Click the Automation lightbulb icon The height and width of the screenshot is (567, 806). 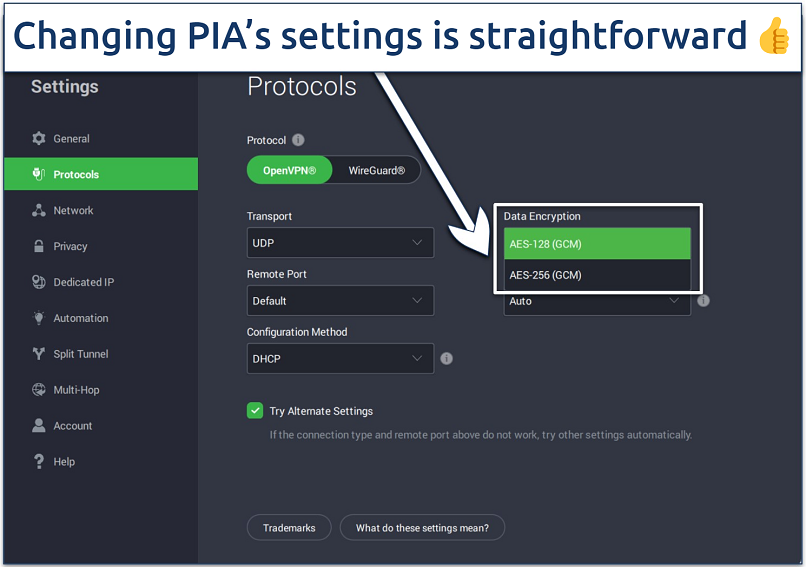pyautogui.click(x=39, y=318)
